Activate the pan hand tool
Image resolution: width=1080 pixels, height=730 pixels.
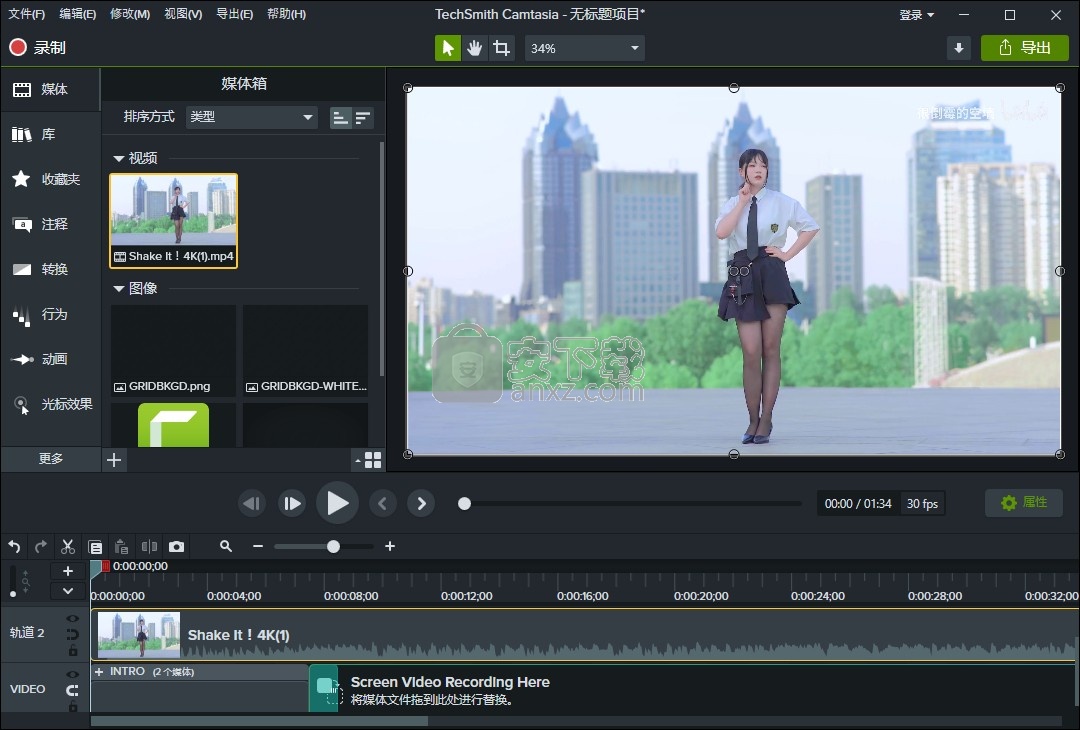[475, 48]
